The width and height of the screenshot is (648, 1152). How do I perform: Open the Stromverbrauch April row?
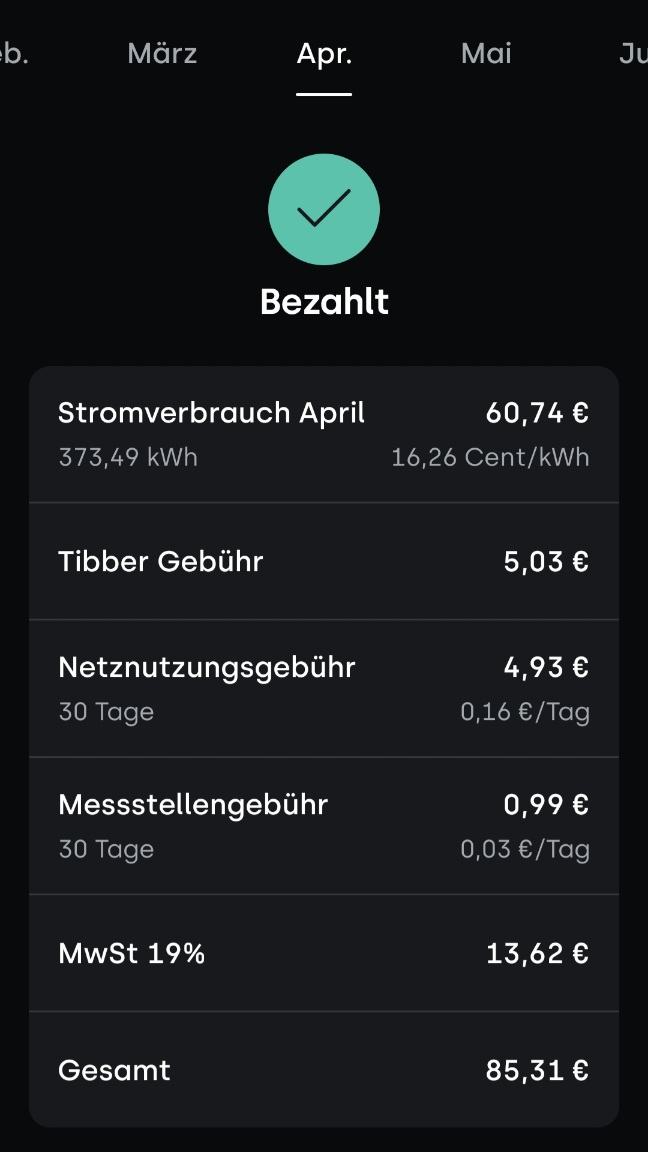[x=324, y=434]
